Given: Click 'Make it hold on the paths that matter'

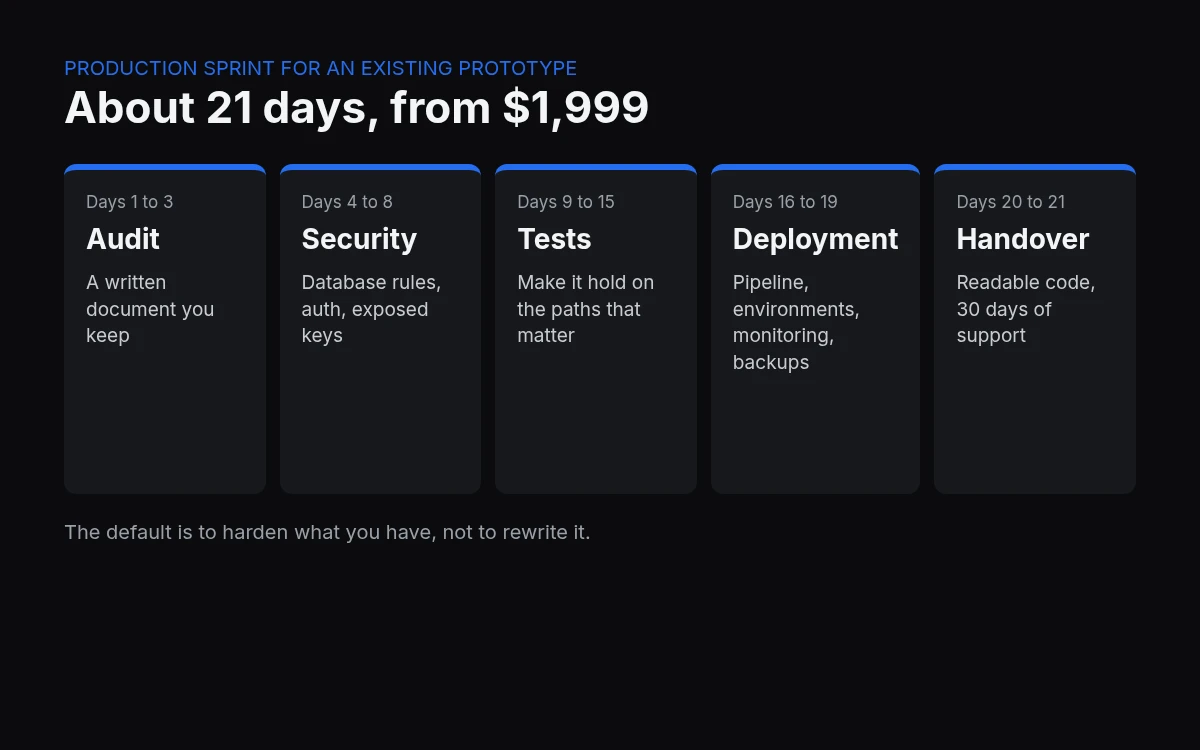Looking at the screenshot, I should pos(585,309).
